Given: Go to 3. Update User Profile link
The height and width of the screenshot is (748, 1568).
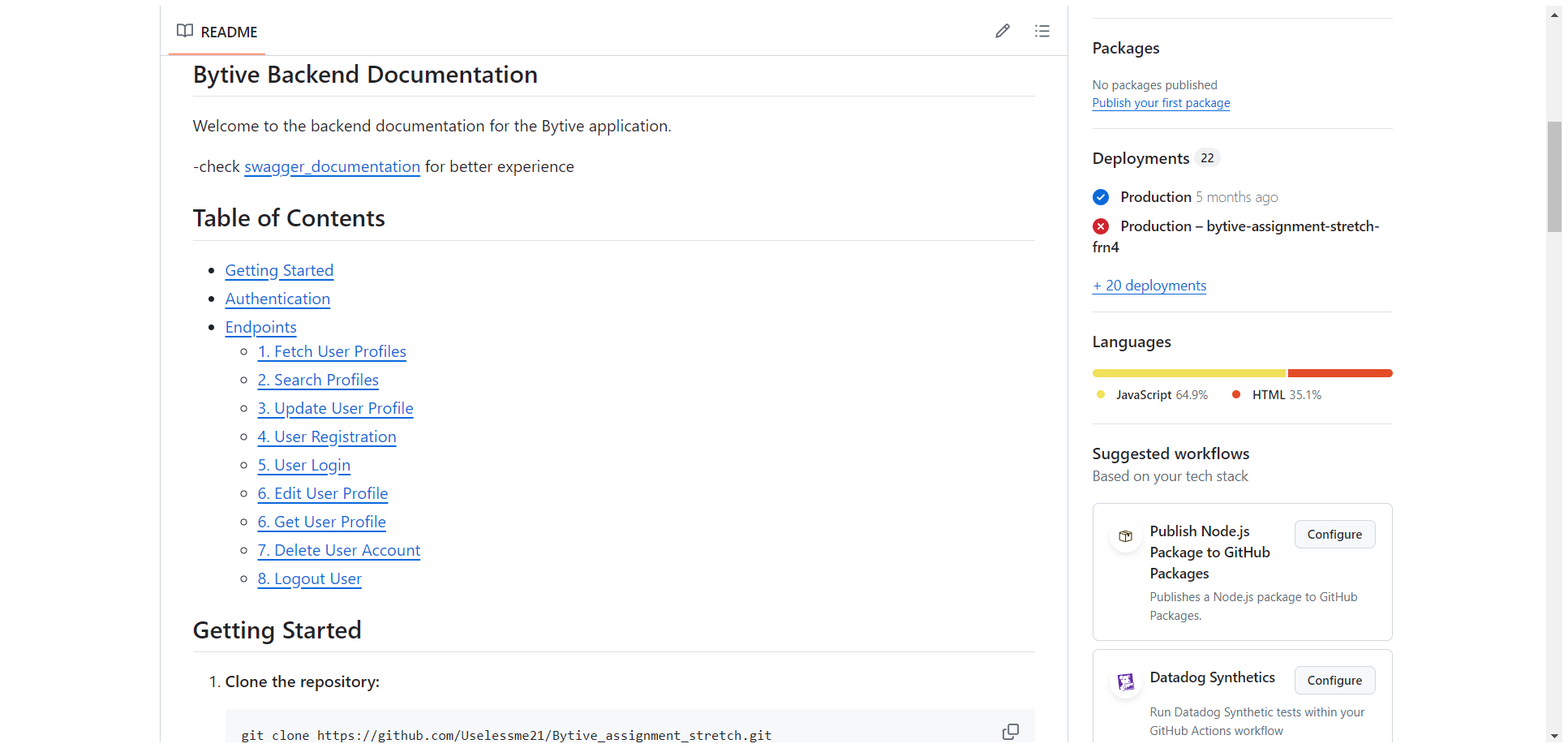Looking at the screenshot, I should (335, 409).
